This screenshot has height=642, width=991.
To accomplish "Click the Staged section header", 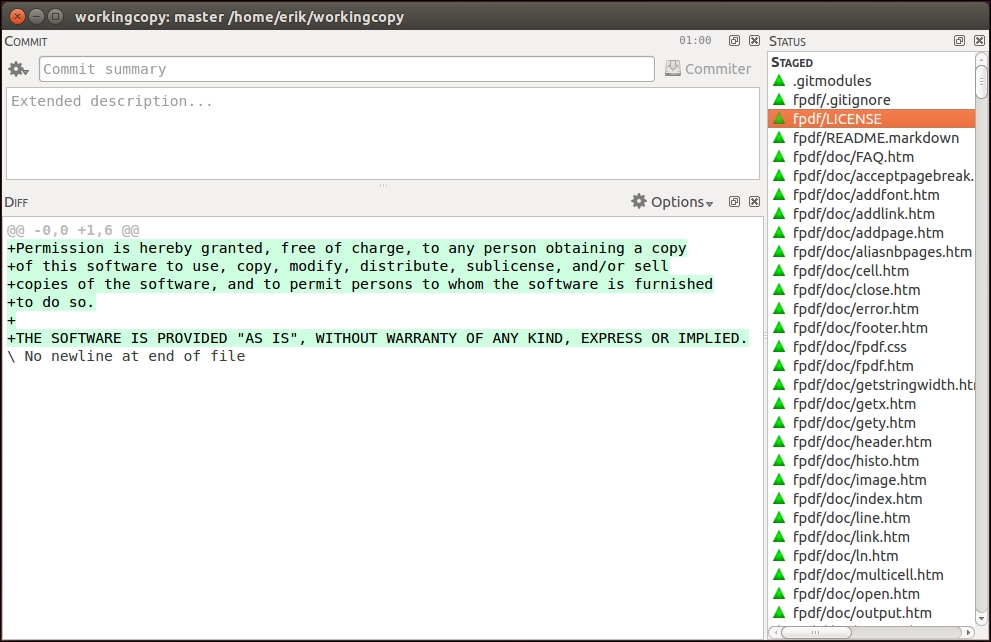I will click(792, 63).
